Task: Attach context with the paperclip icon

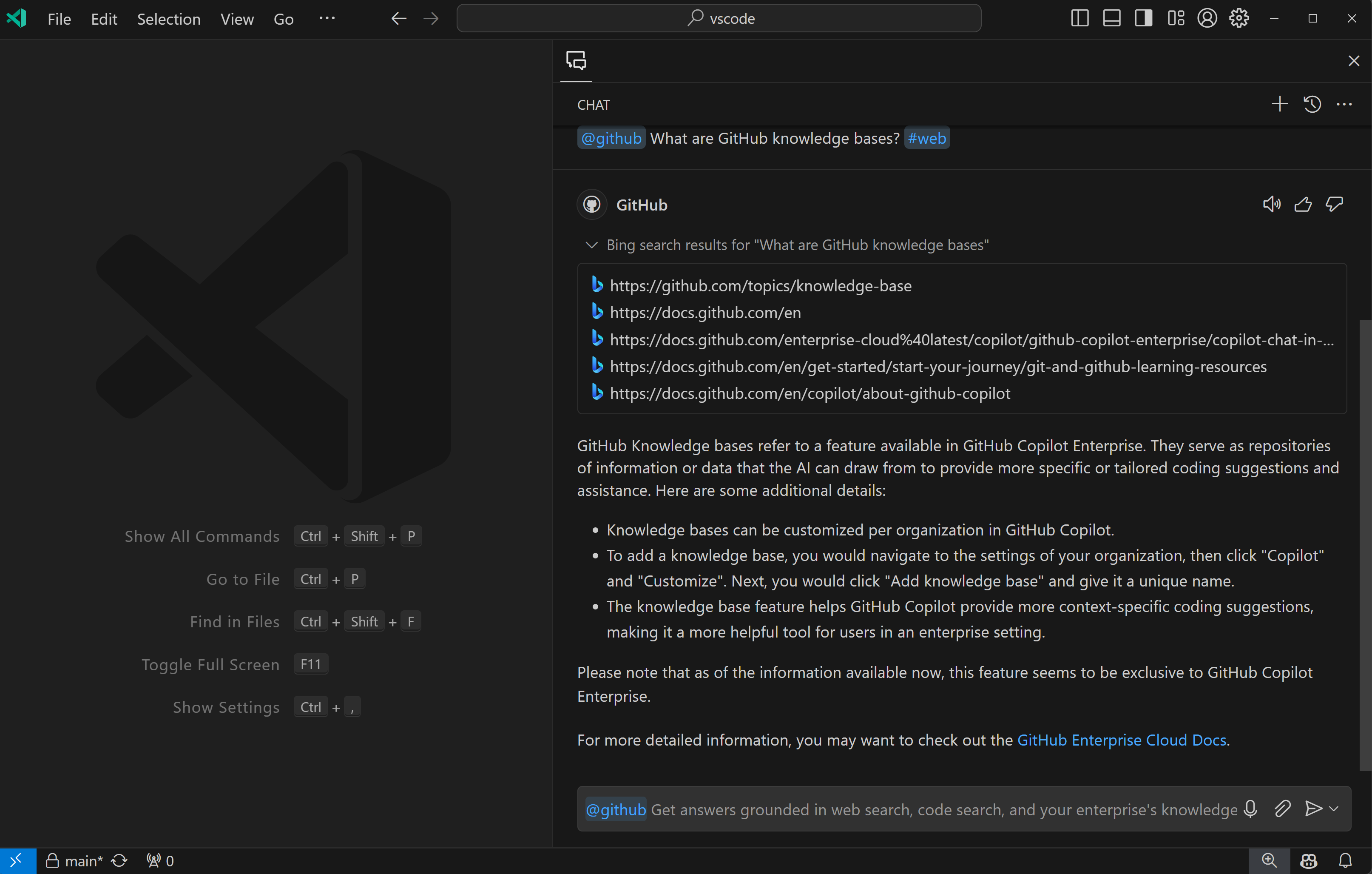Action: pyautogui.click(x=1283, y=809)
